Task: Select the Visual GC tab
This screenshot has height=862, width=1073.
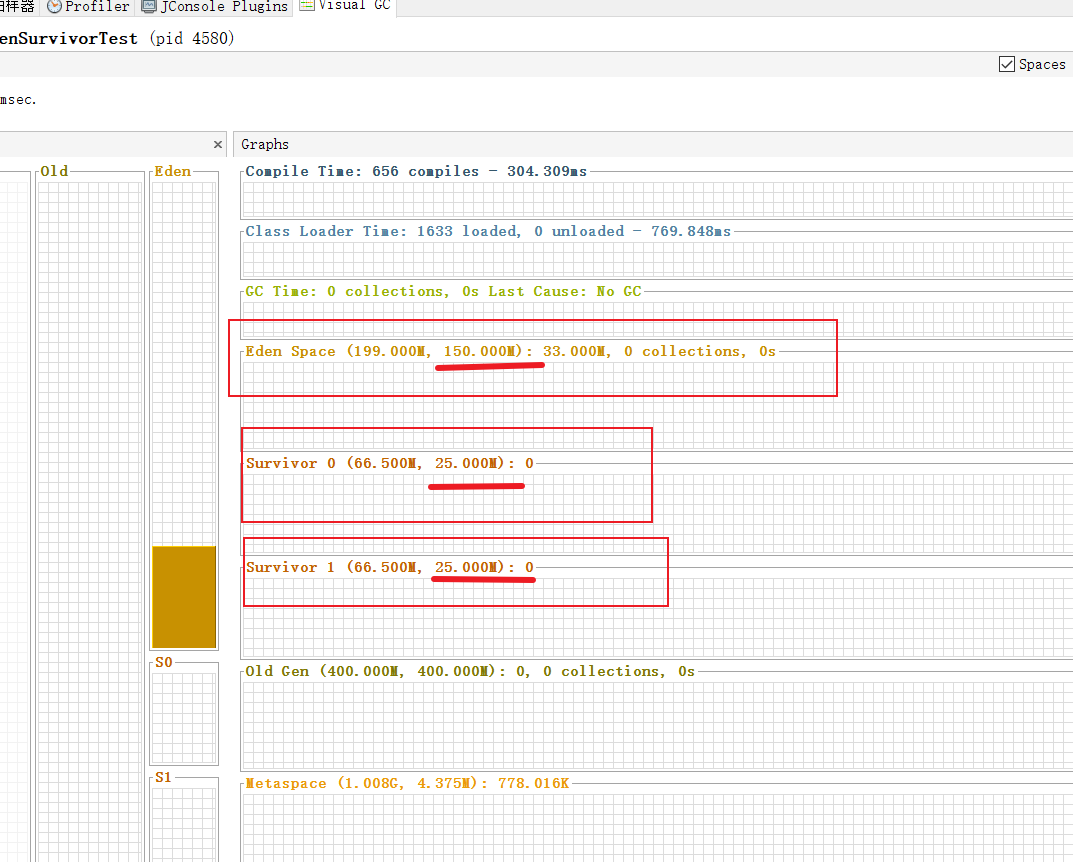Action: click(345, 6)
